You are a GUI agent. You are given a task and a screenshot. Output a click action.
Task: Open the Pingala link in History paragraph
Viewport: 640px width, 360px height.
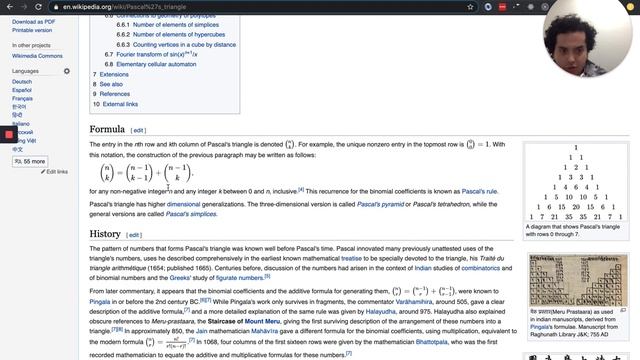(x=100, y=302)
